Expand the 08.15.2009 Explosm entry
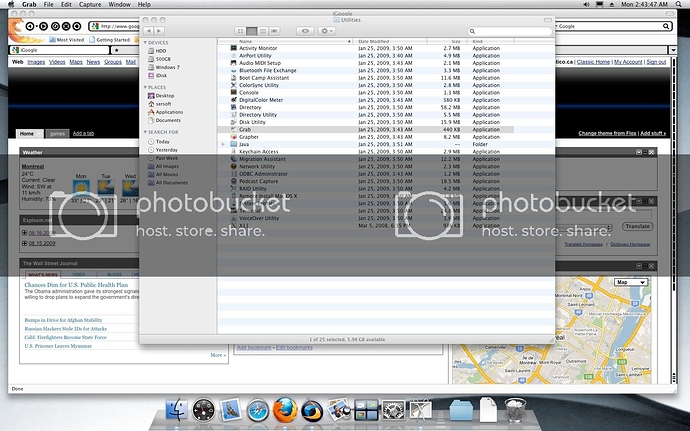The height and width of the screenshot is (431, 690). point(25,243)
